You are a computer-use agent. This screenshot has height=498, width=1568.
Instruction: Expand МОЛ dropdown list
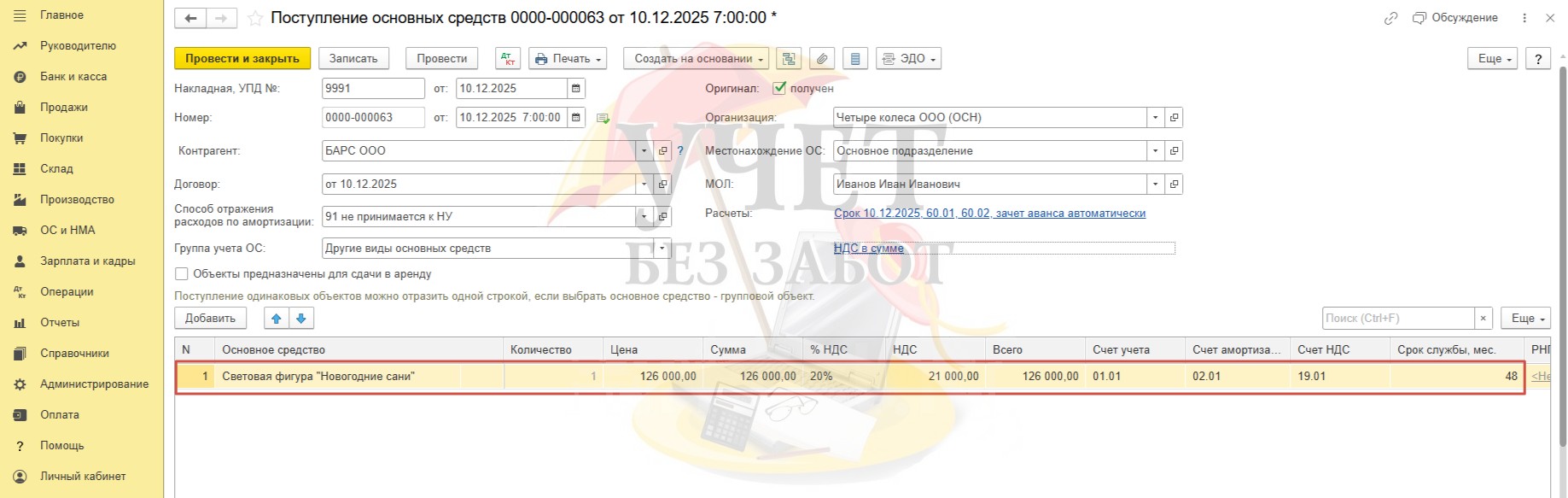coord(1156,184)
